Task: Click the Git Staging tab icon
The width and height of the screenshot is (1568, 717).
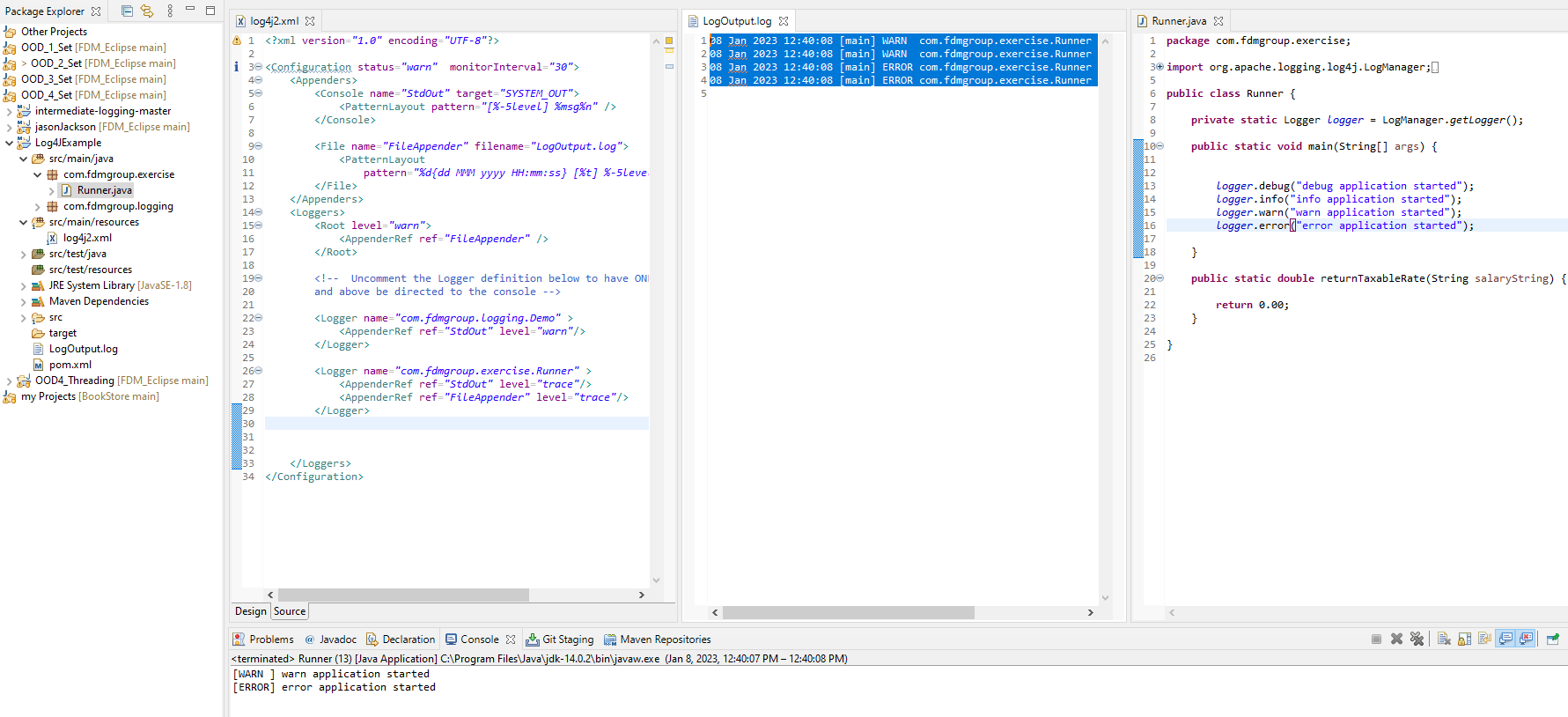Action: pos(533,639)
